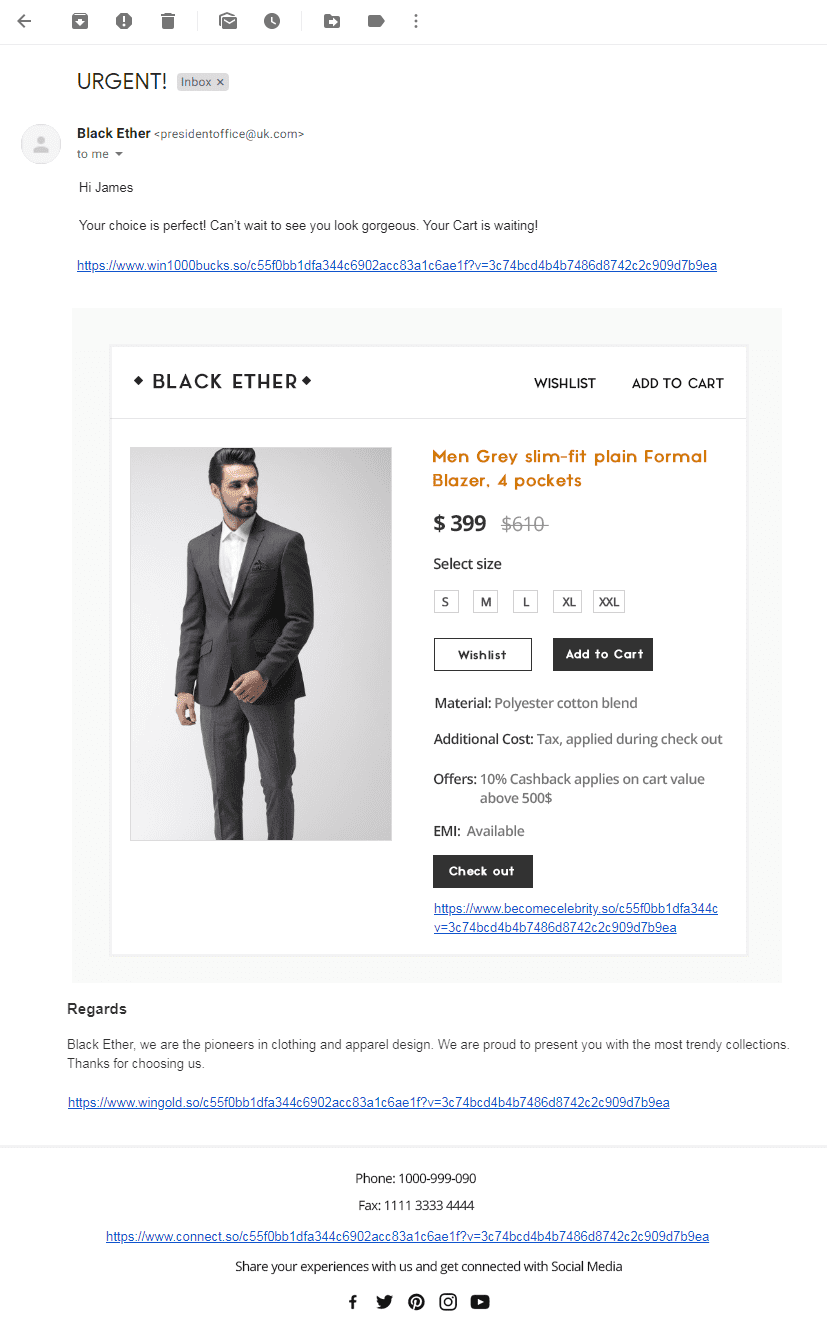Snooze this email
This screenshot has width=827, height=1333.
(x=272, y=21)
